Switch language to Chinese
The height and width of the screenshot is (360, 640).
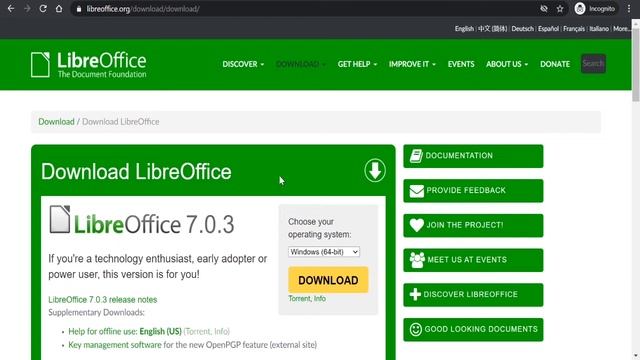pos(493,29)
